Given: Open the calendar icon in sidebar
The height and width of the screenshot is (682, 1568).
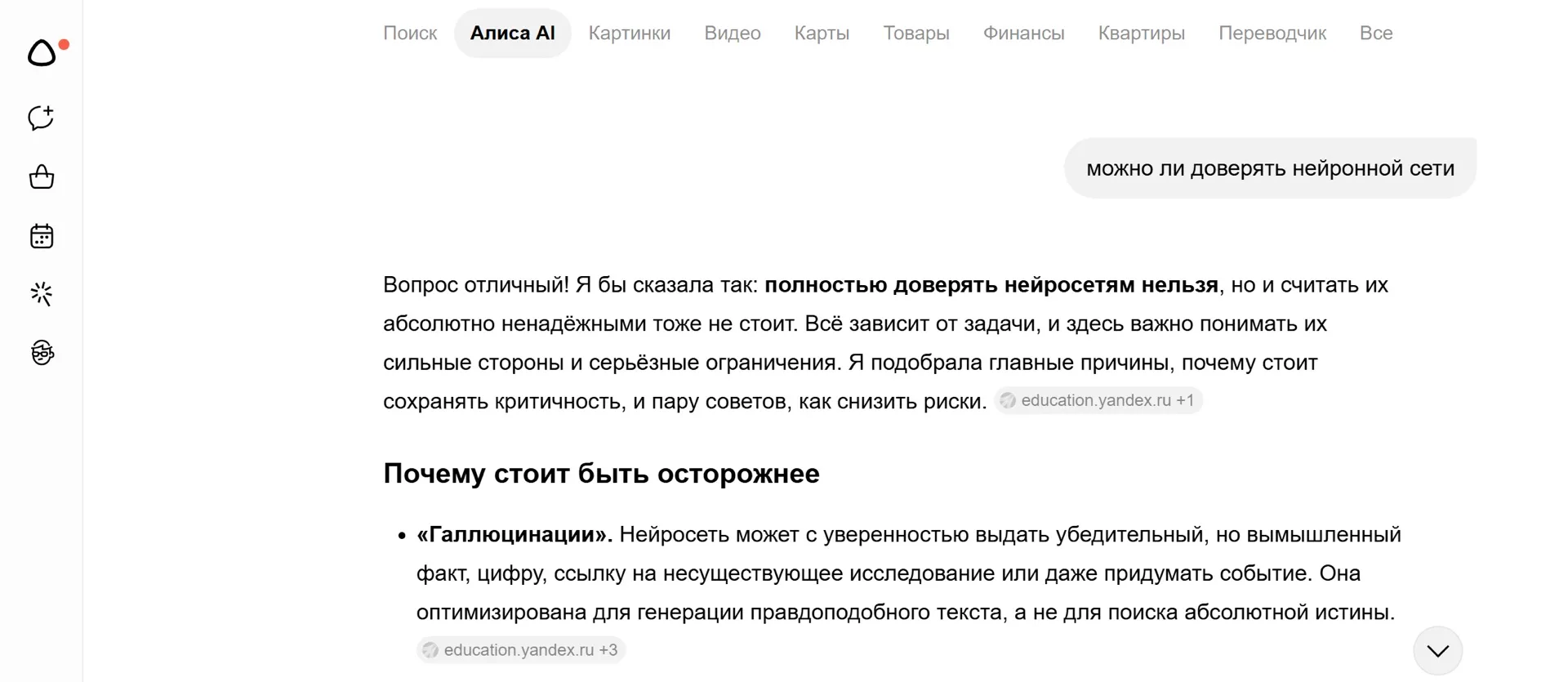Looking at the screenshot, I should pyautogui.click(x=42, y=236).
